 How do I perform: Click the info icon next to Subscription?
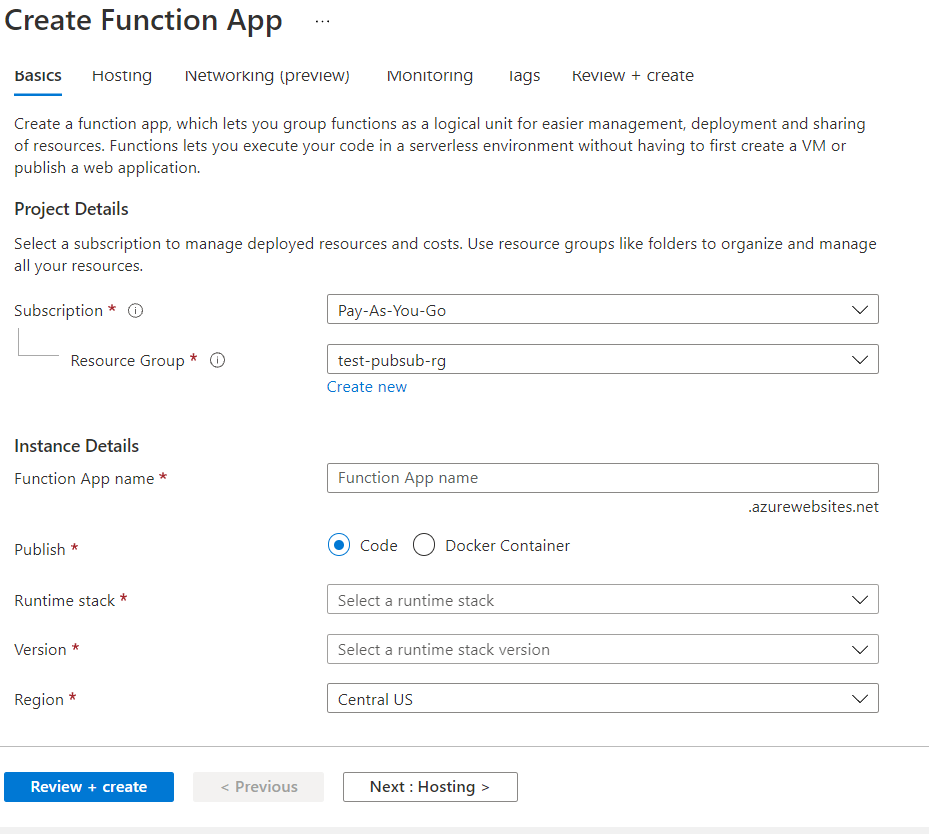(136, 311)
